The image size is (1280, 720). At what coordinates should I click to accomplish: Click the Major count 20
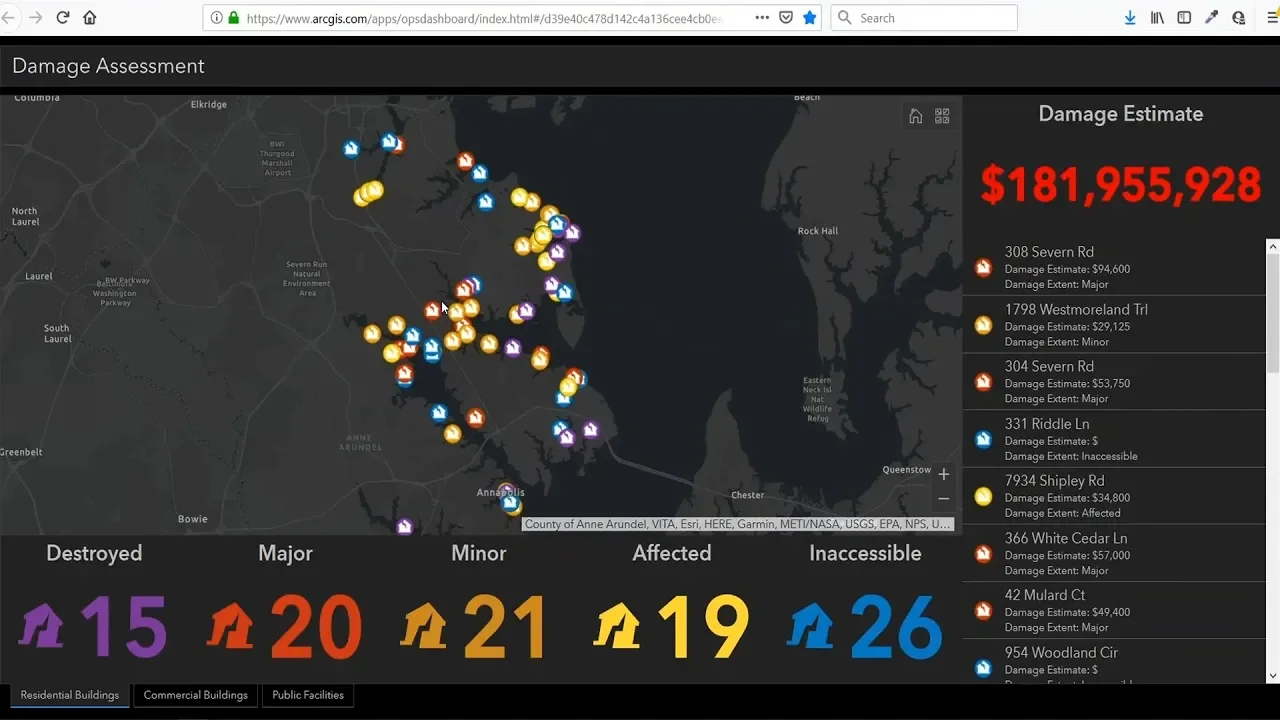(316, 628)
